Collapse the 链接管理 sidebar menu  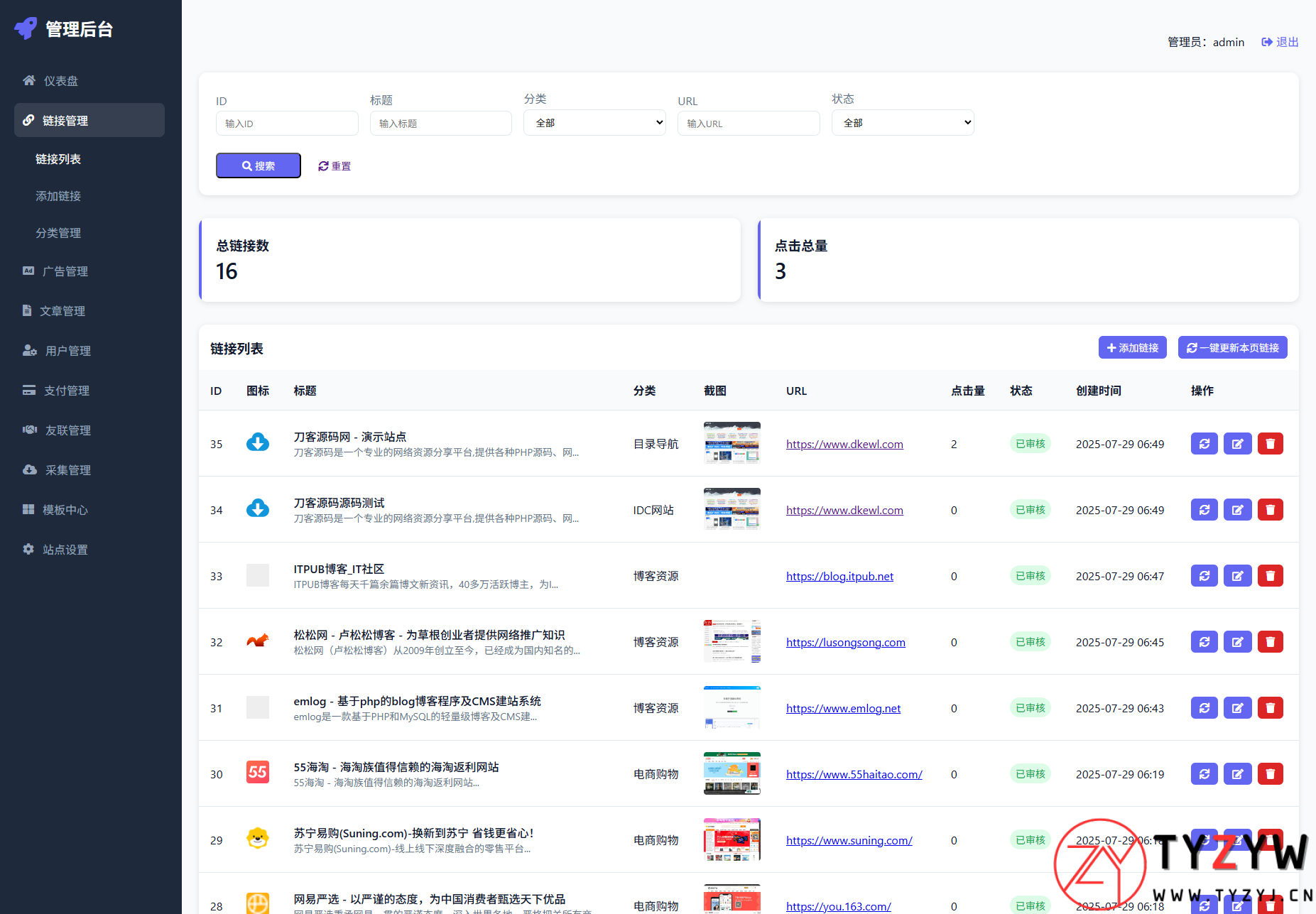(x=89, y=121)
